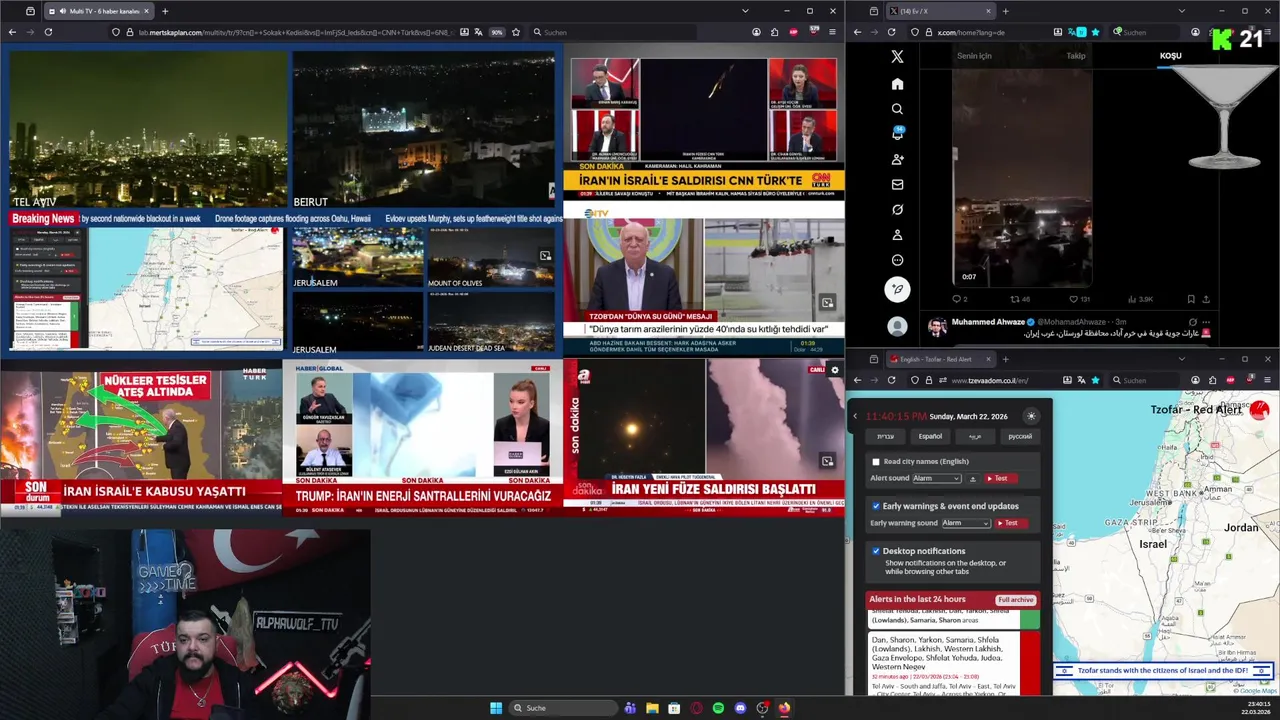This screenshot has height=720, width=1280.
Task: Open X notifications with the 14 badge
Action: 897,134
